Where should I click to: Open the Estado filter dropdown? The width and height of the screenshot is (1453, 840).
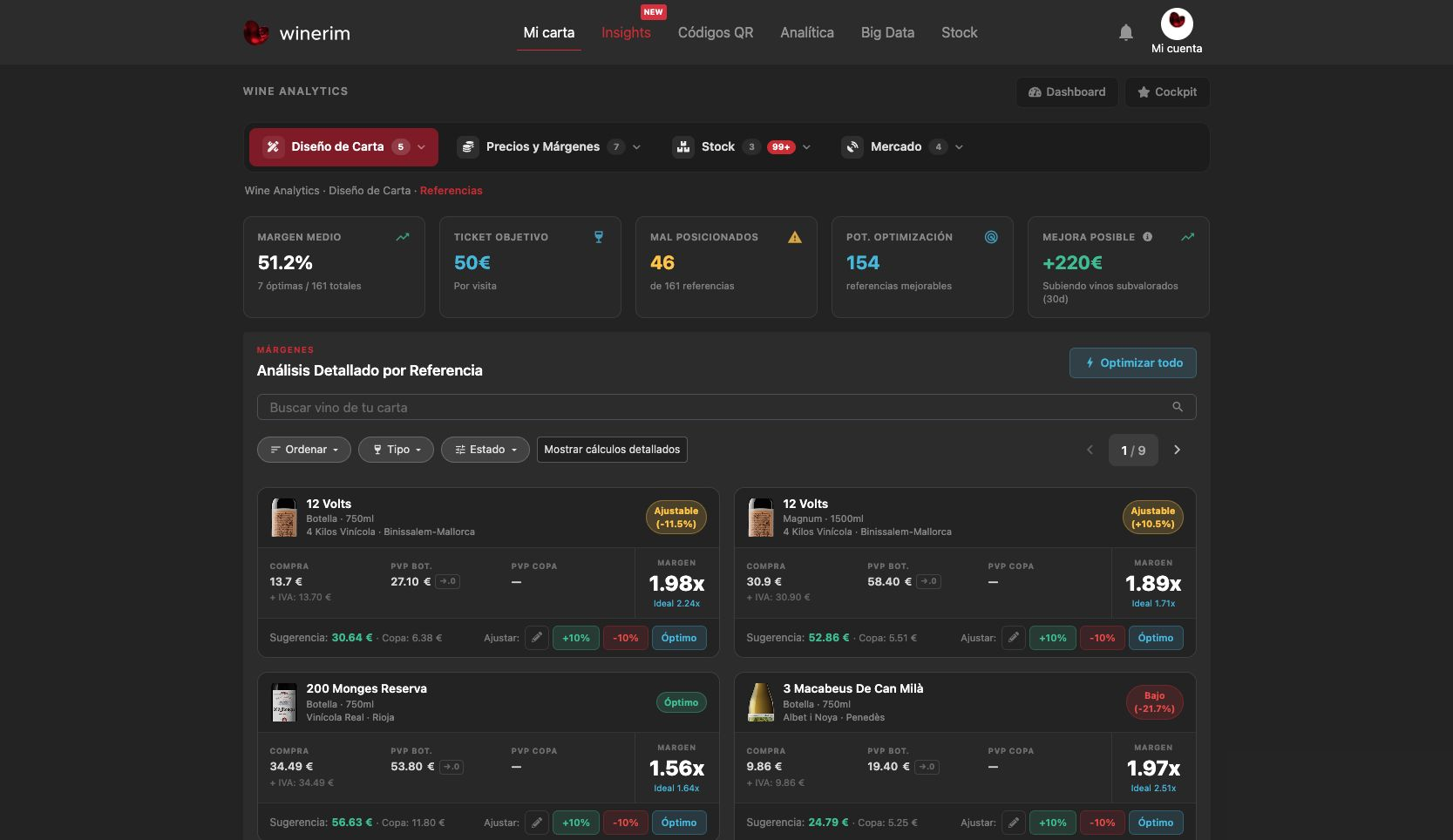pyautogui.click(x=485, y=450)
